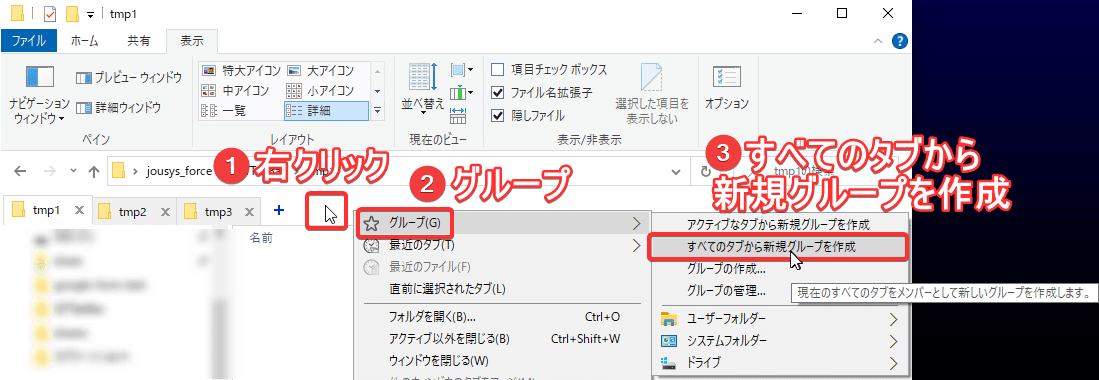
Task: Choose 中アイコン layout
Action: (235, 90)
